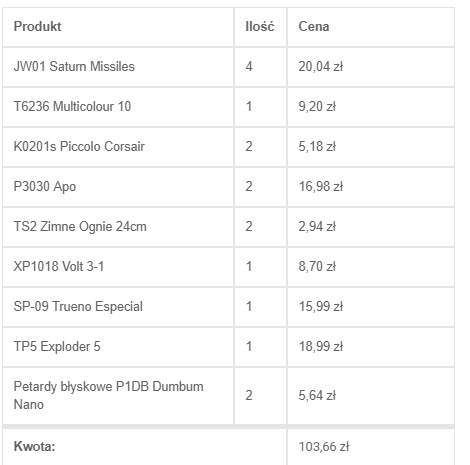Open K0201s Piccolo Corsair product entry
The width and height of the screenshot is (470, 465).
[79, 147]
